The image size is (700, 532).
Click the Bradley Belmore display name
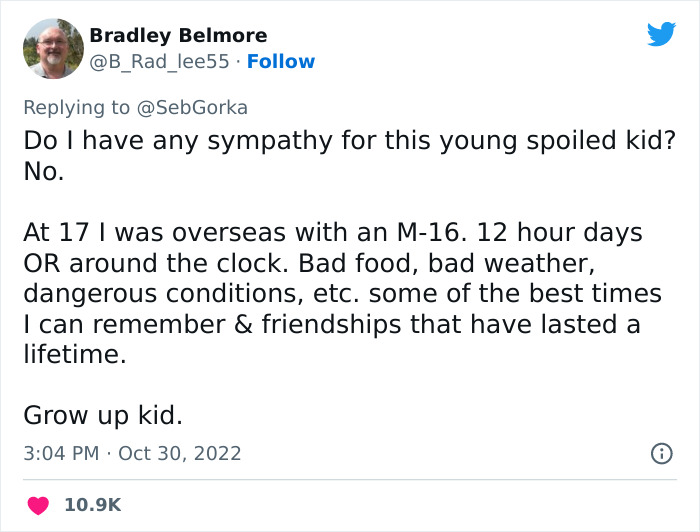coord(179,36)
